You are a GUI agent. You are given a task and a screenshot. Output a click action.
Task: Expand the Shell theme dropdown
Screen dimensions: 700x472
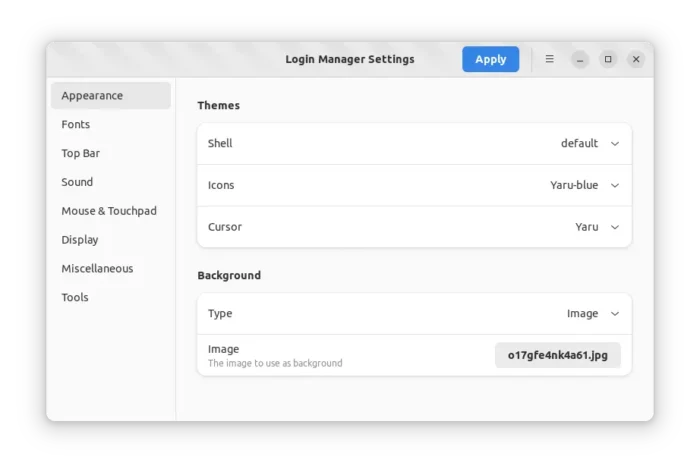tap(414, 143)
